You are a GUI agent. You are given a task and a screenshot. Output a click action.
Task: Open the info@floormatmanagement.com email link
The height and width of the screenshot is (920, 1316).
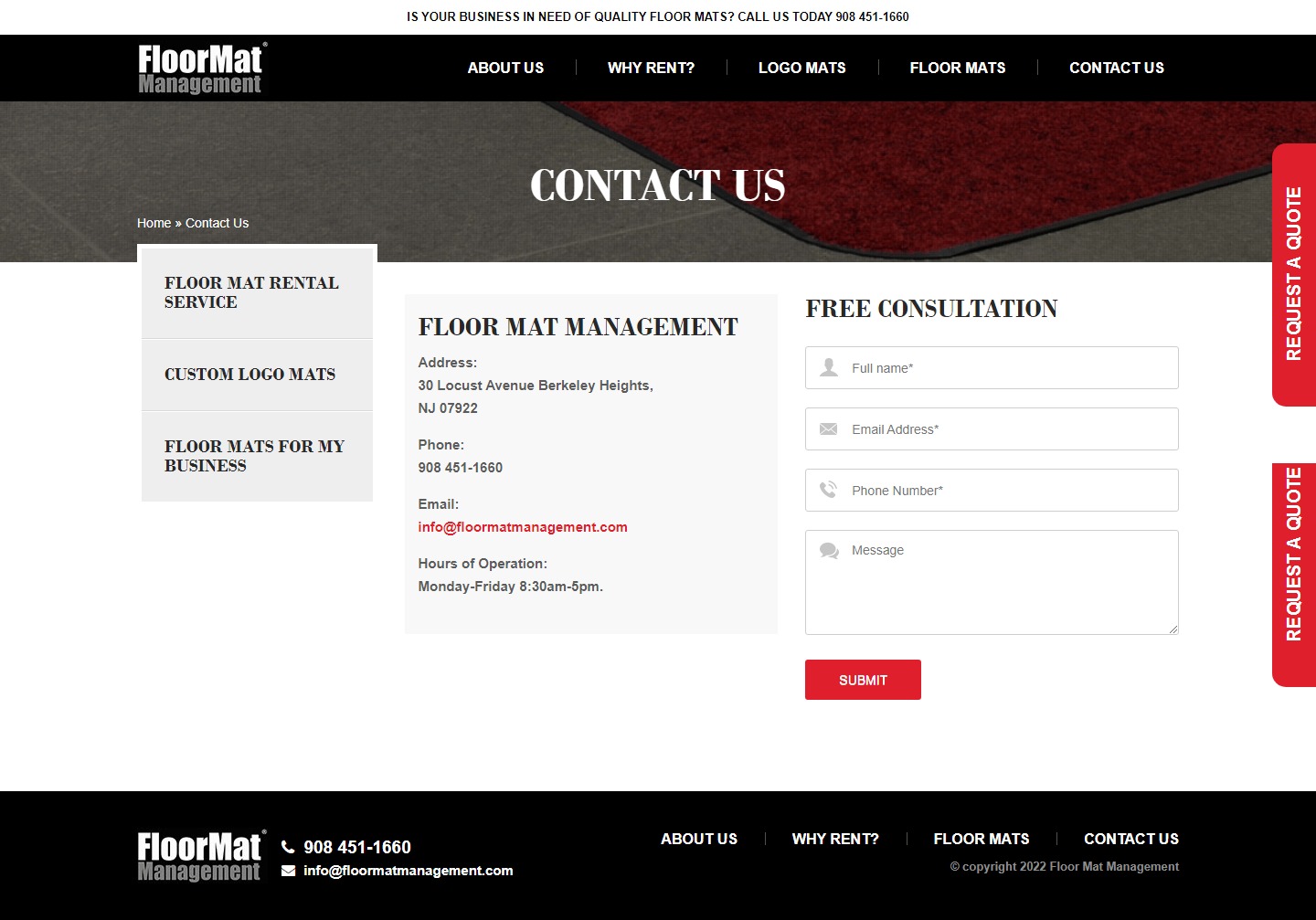point(523,527)
